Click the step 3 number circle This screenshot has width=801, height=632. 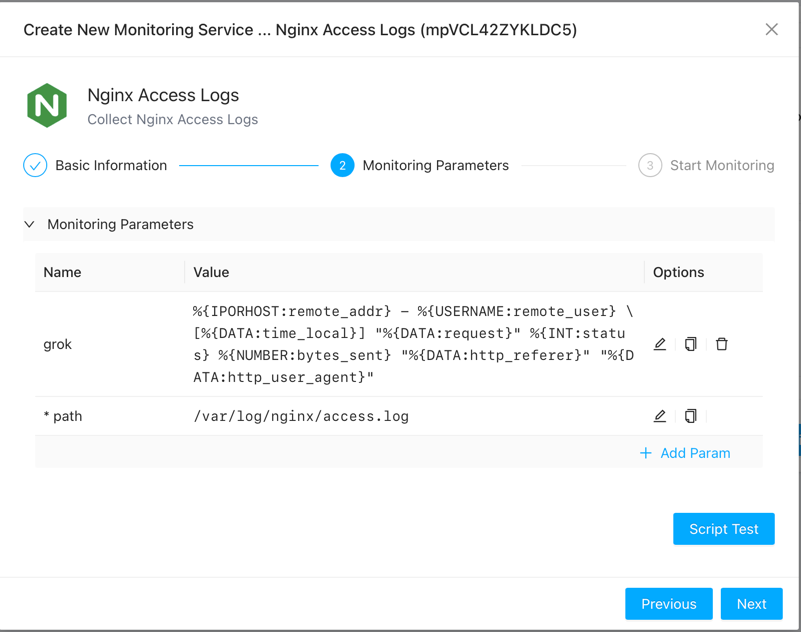pos(650,166)
